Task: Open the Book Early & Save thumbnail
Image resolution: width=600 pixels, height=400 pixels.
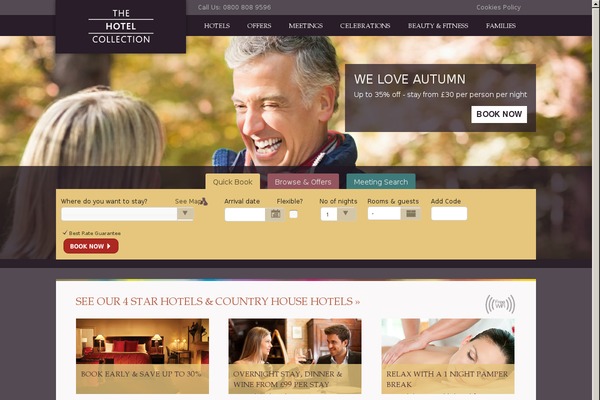Action: [x=142, y=356]
